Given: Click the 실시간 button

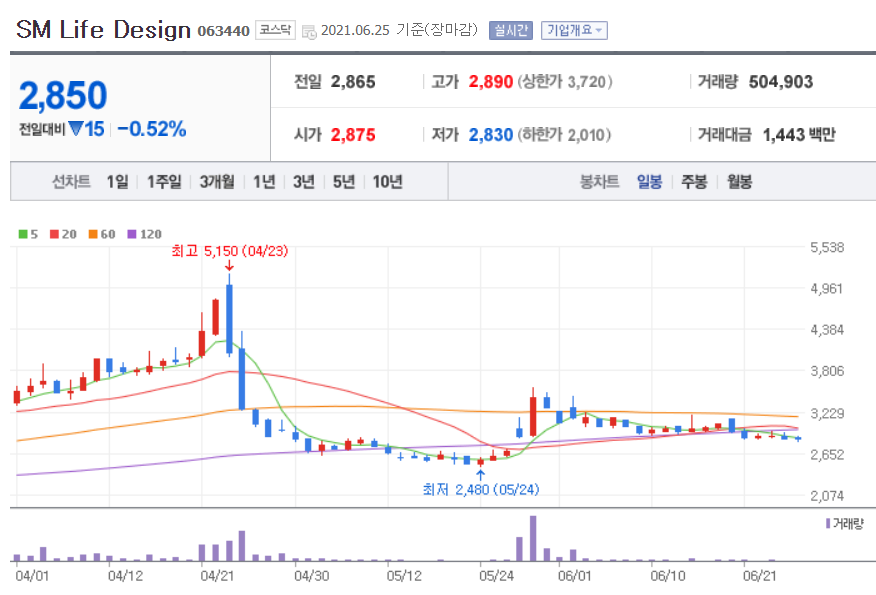Looking at the screenshot, I should [x=511, y=30].
